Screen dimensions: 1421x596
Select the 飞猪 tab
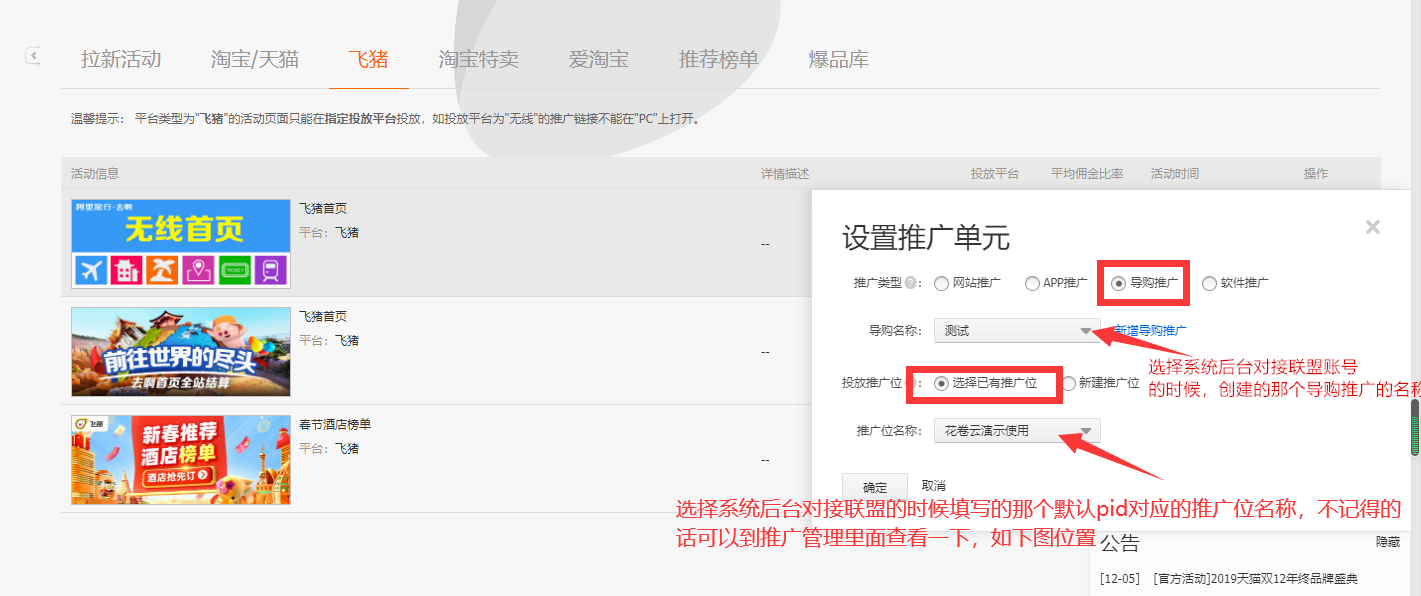368,59
